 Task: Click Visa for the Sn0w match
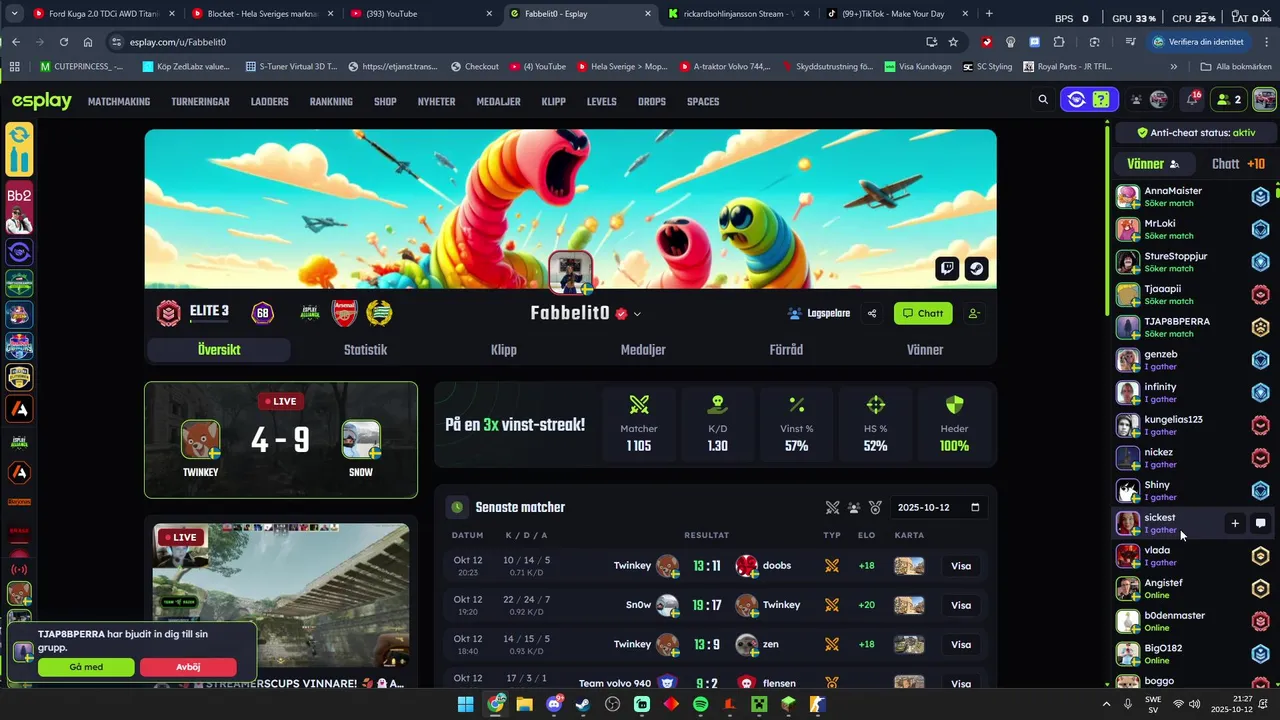pyautogui.click(x=961, y=605)
